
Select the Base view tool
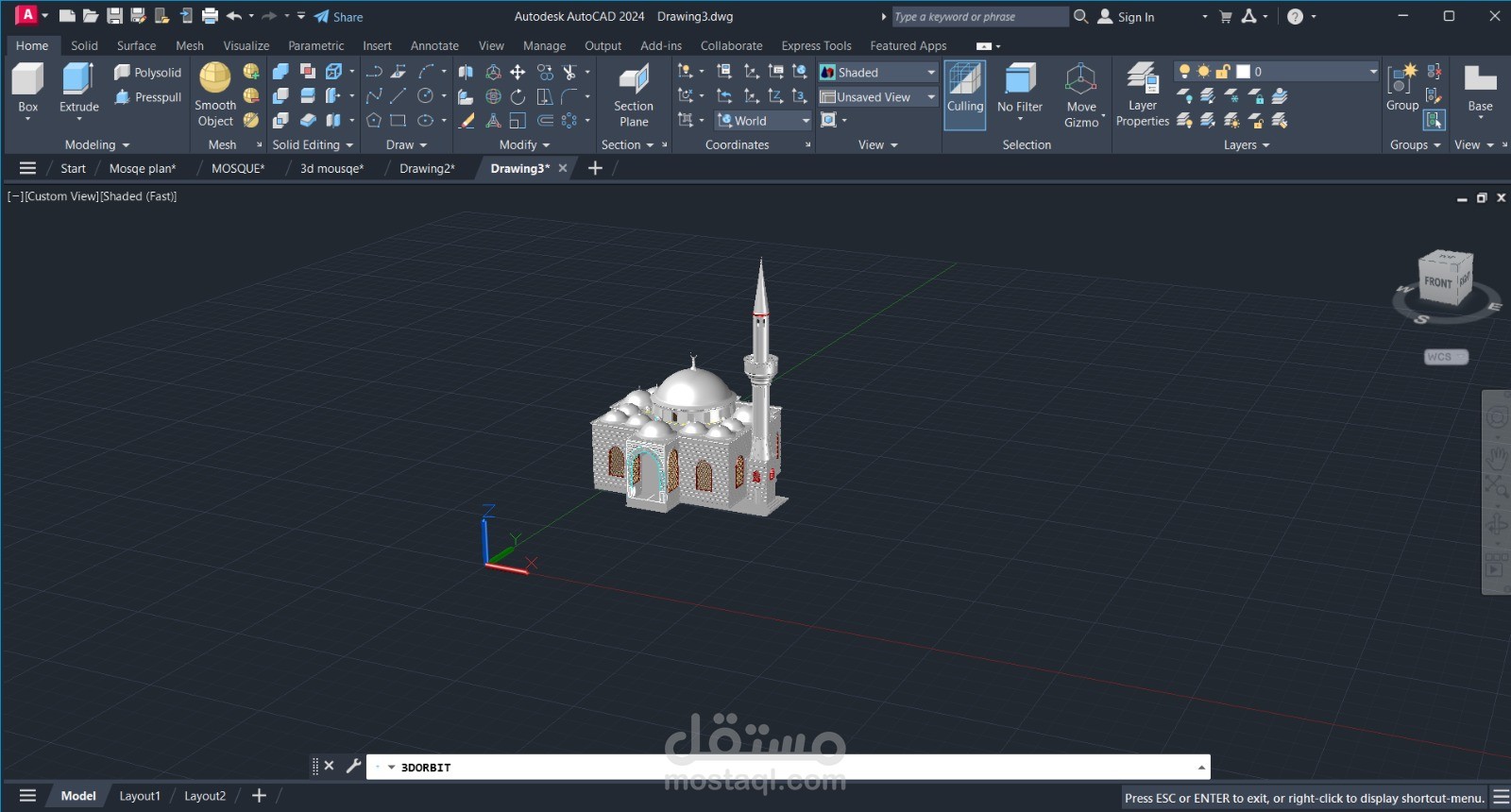coord(1480,88)
